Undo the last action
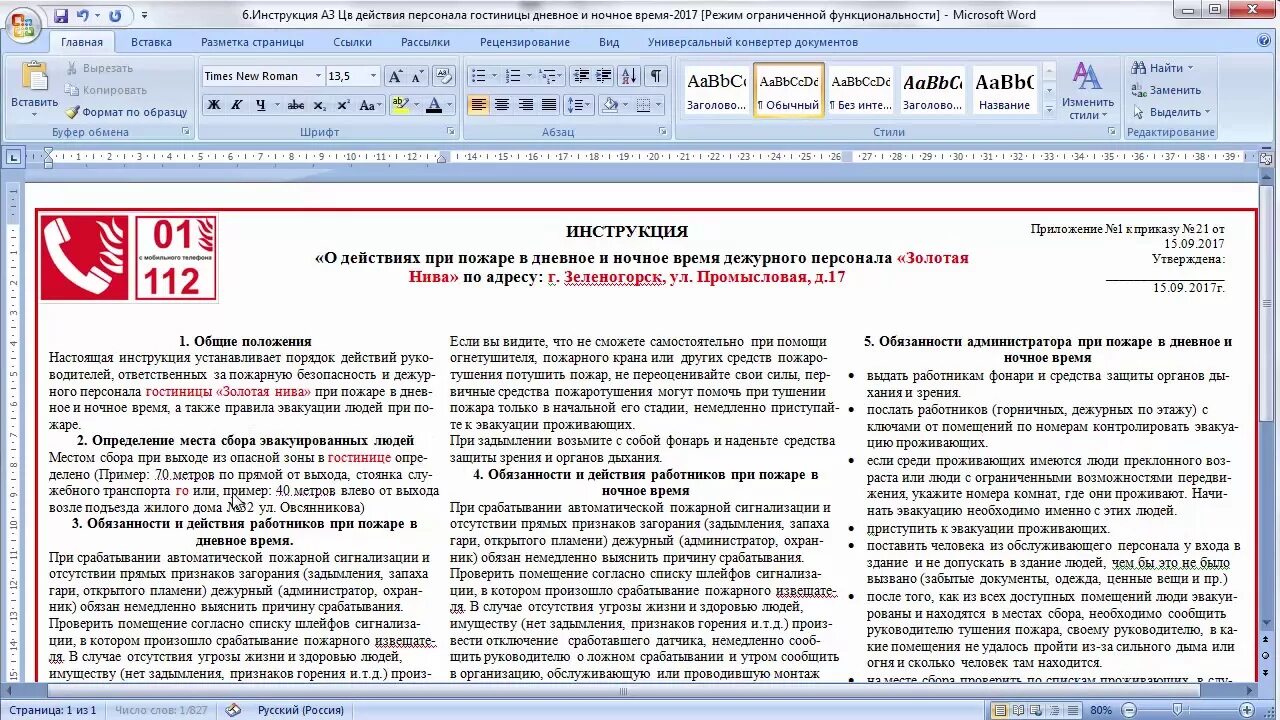Screen dimensions: 1280x720 click(83, 16)
